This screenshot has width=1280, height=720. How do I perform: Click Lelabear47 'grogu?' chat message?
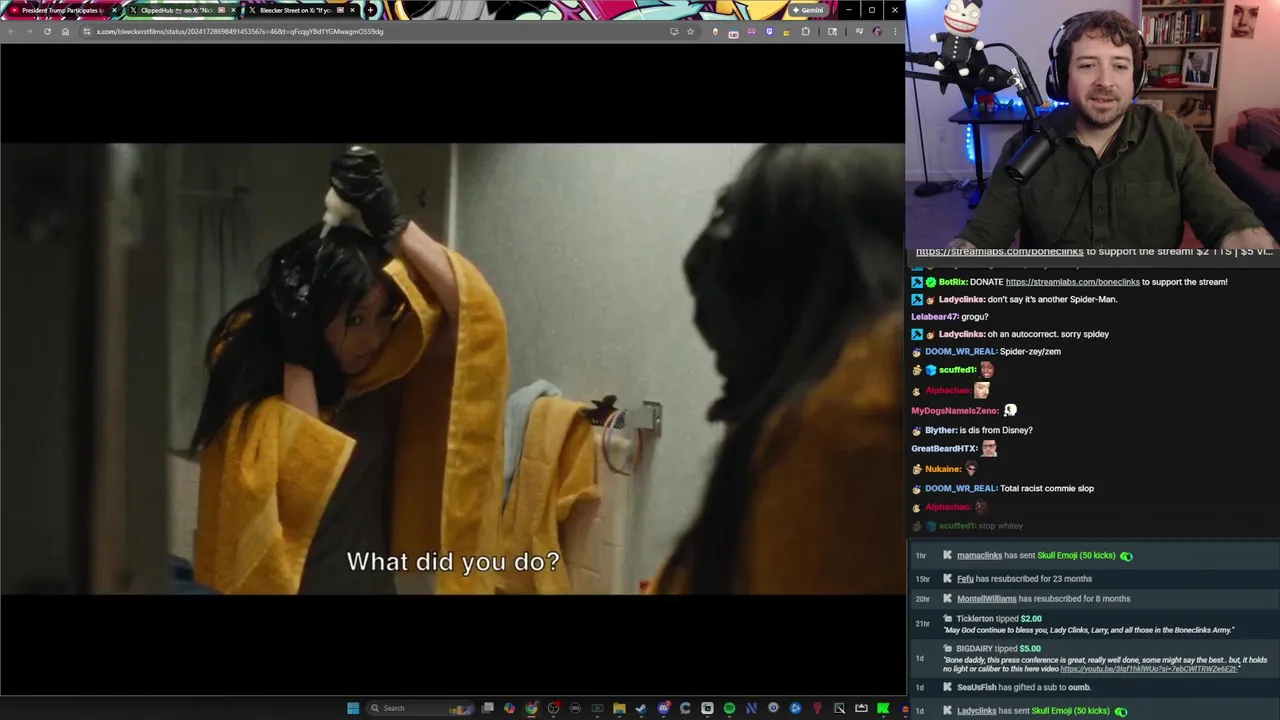point(950,316)
